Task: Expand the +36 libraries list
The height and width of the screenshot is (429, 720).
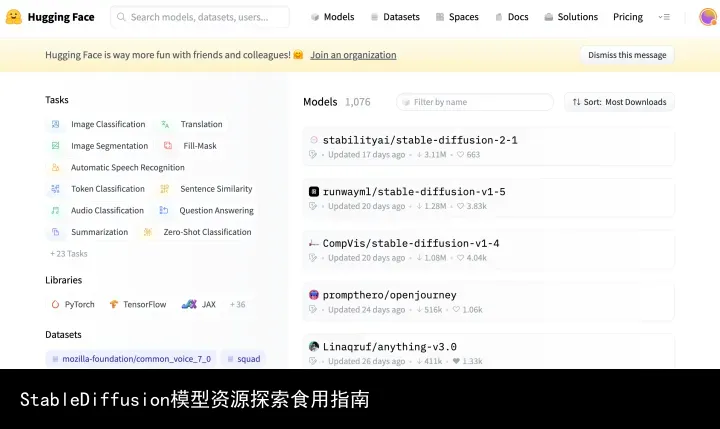Action: point(237,304)
